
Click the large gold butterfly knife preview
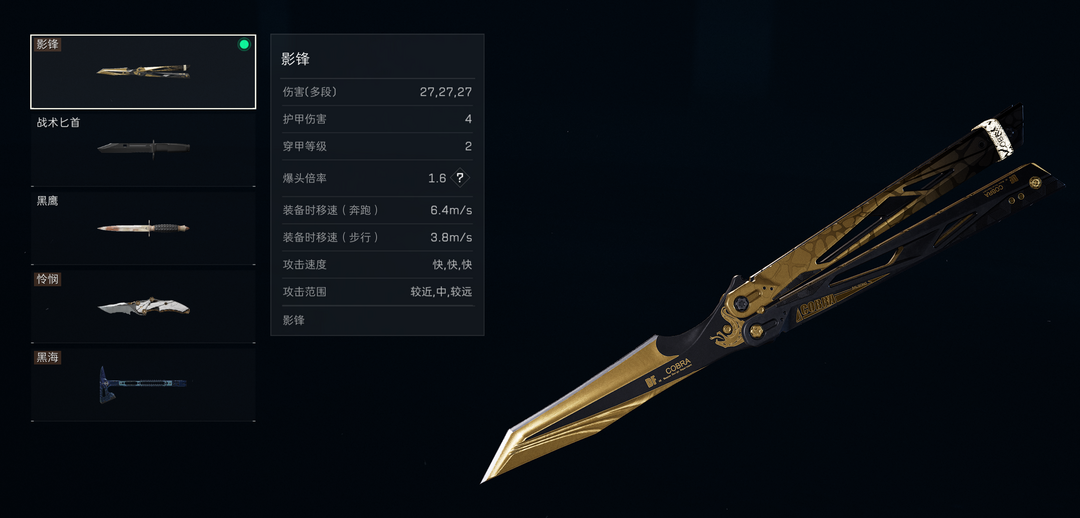(x=773, y=293)
